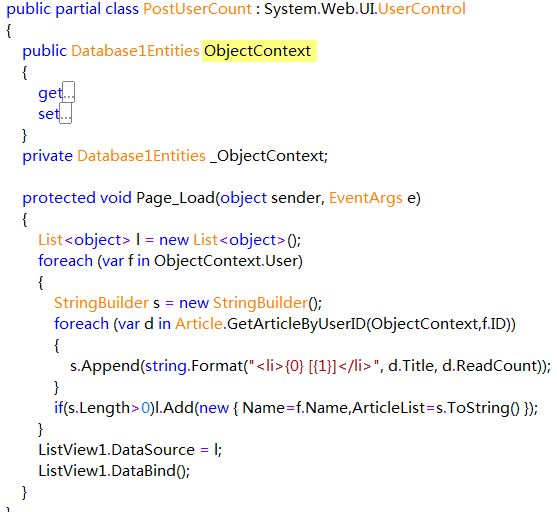Expand the collapsed set accessor box
Screen dimensions: 557x512
(x=65, y=113)
